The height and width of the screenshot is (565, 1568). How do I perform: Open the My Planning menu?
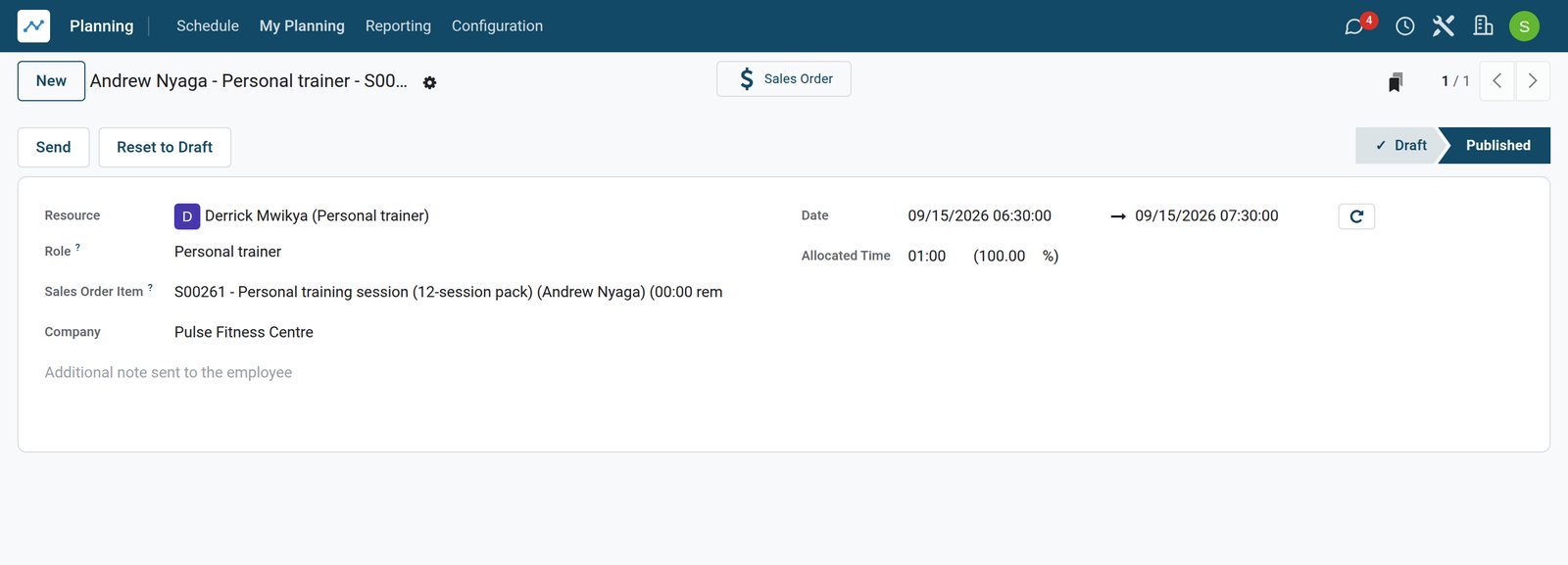click(x=302, y=26)
